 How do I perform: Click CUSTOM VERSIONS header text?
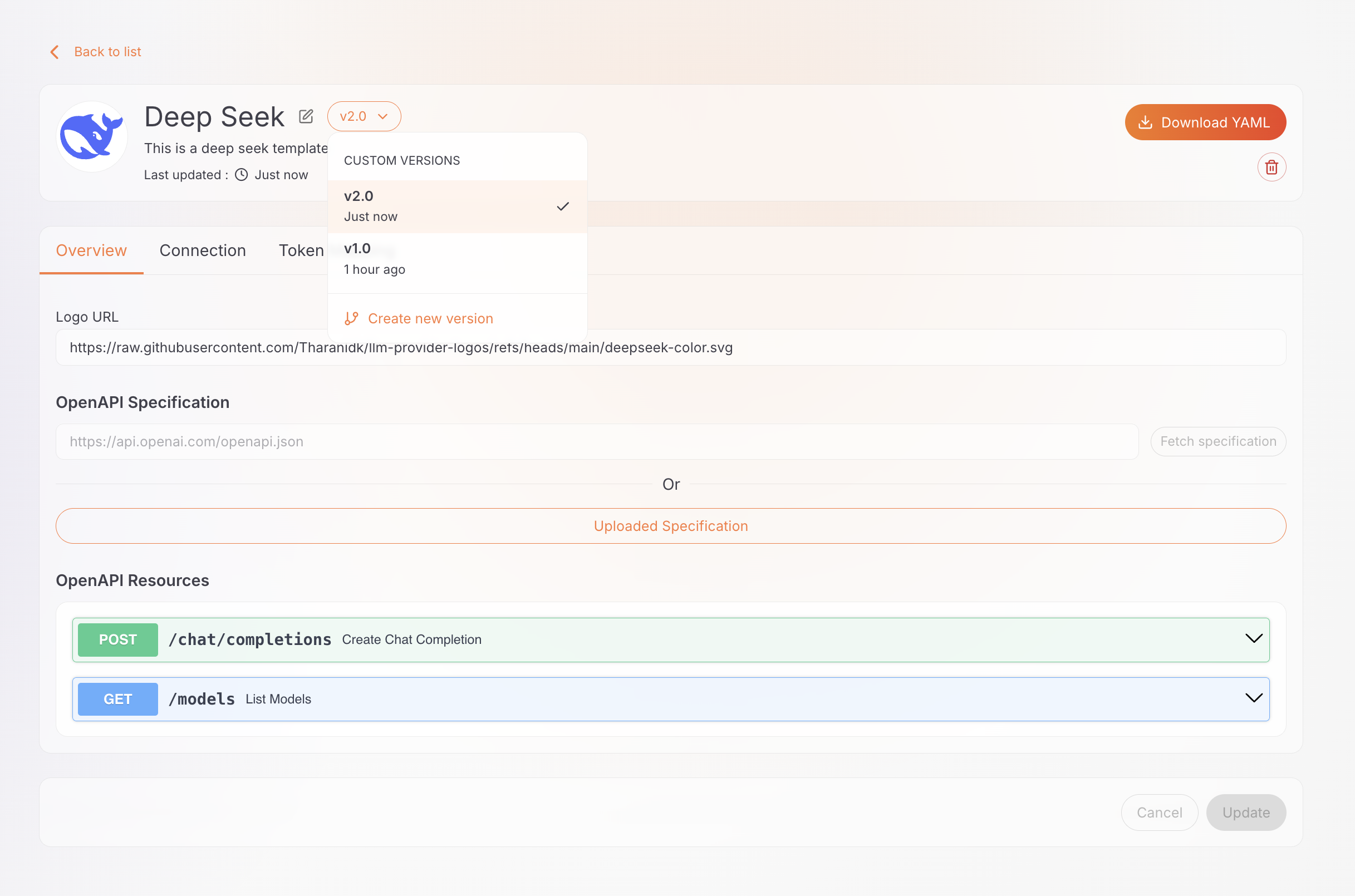pos(402,161)
